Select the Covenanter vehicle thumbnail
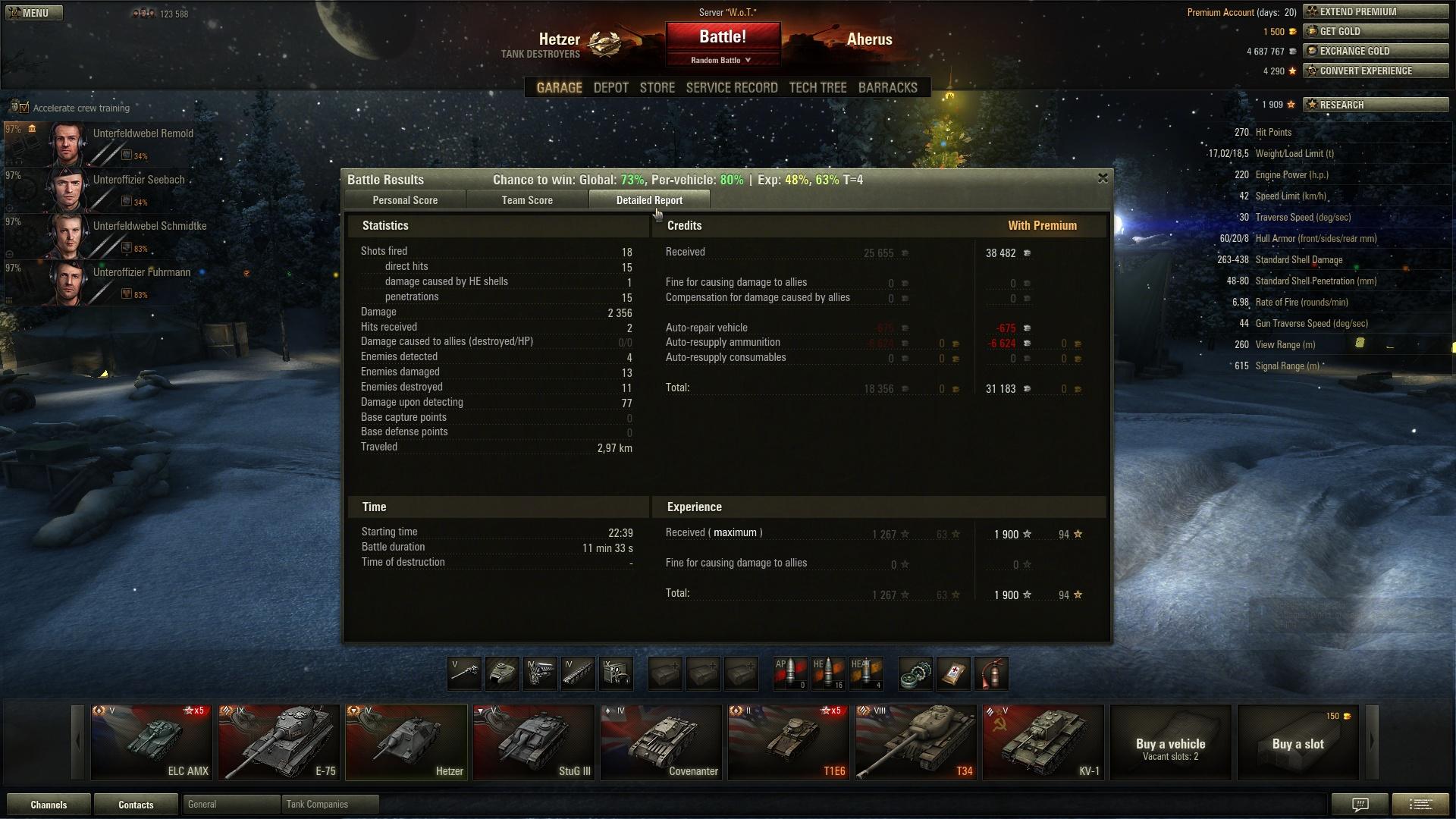 tap(661, 742)
